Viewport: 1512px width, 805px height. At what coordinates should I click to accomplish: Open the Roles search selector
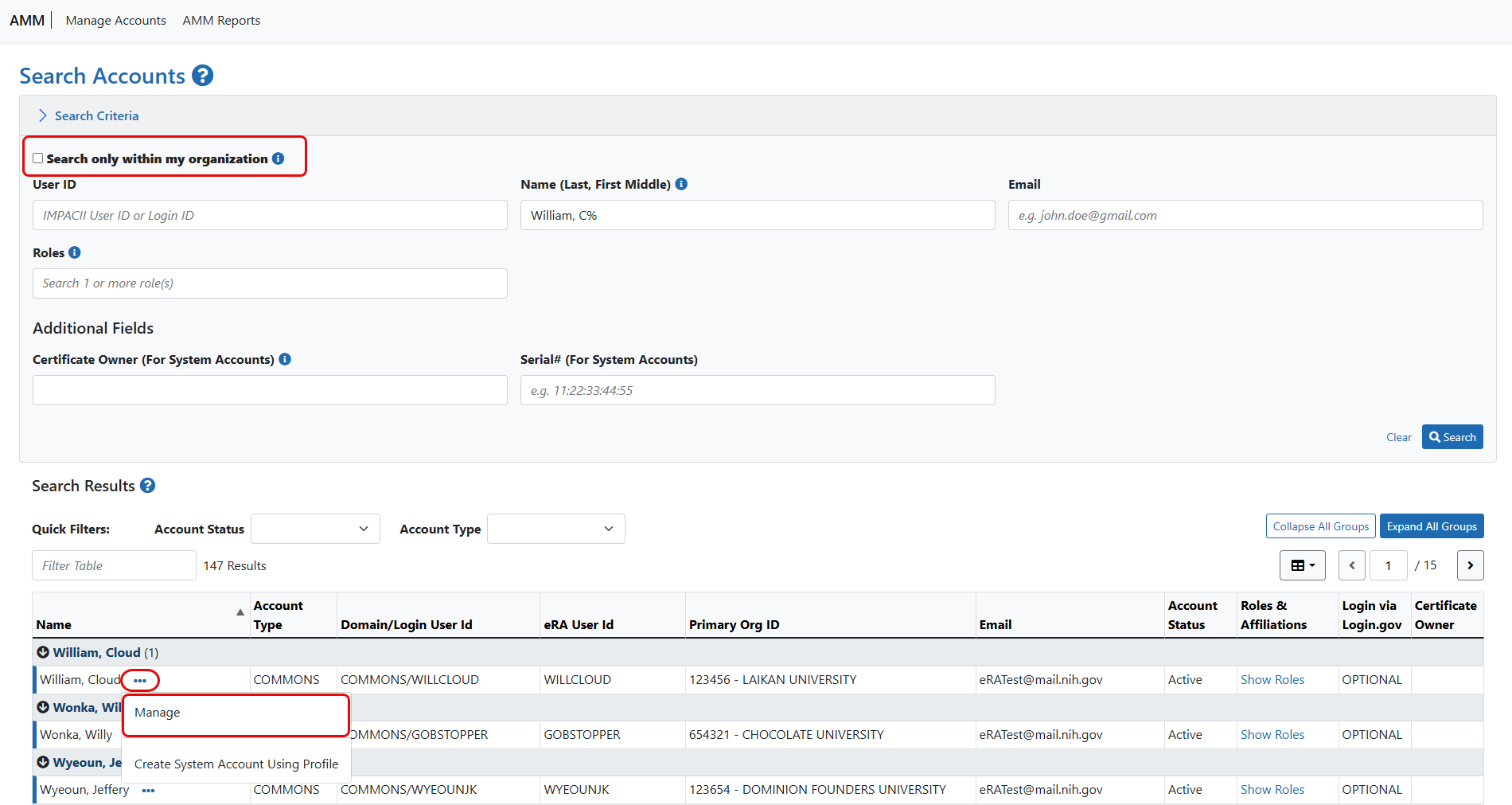270,283
